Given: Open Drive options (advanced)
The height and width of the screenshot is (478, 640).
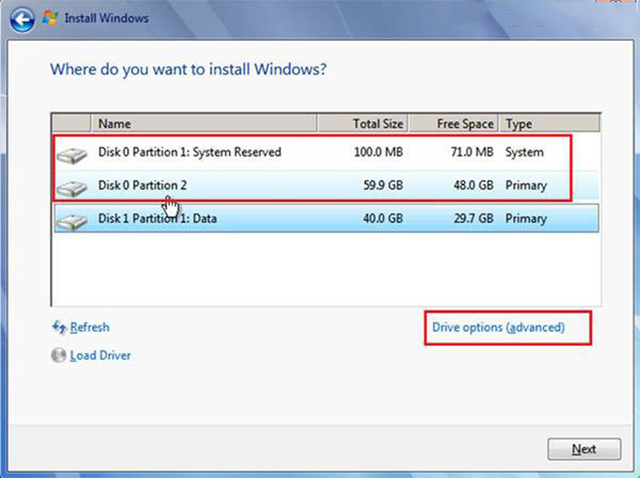Looking at the screenshot, I should pyautogui.click(x=498, y=328).
